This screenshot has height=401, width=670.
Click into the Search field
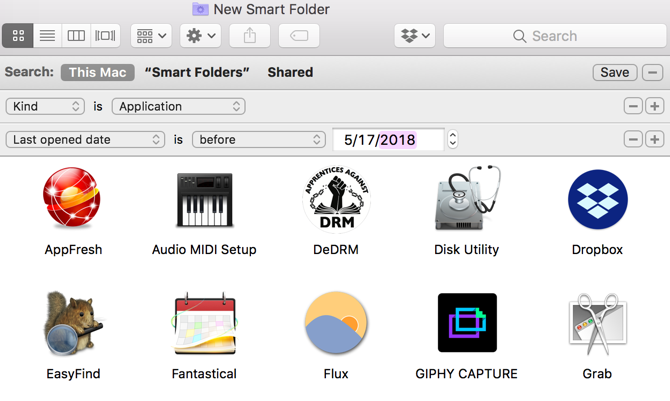click(x=555, y=36)
